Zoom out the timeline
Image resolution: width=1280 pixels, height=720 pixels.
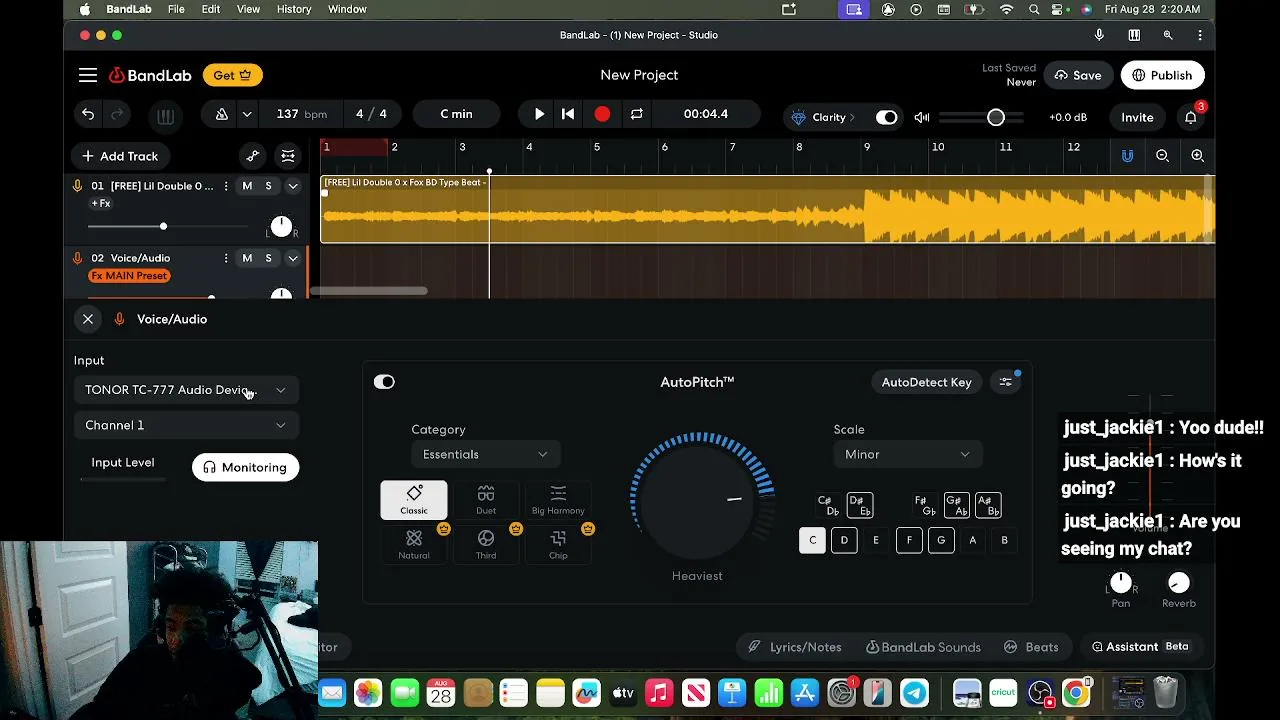(x=1162, y=156)
